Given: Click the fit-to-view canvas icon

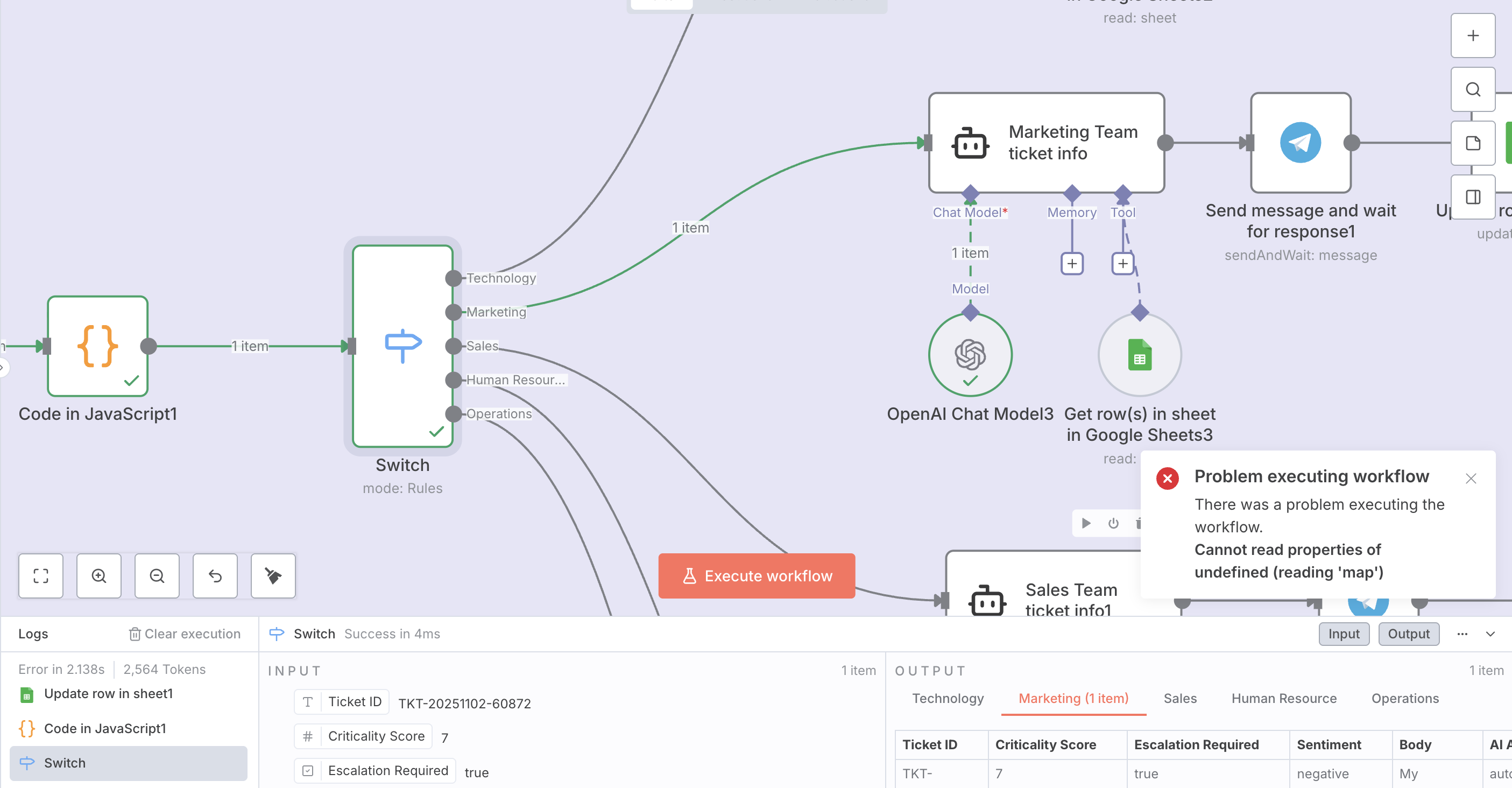Looking at the screenshot, I should [x=40, y=575].
